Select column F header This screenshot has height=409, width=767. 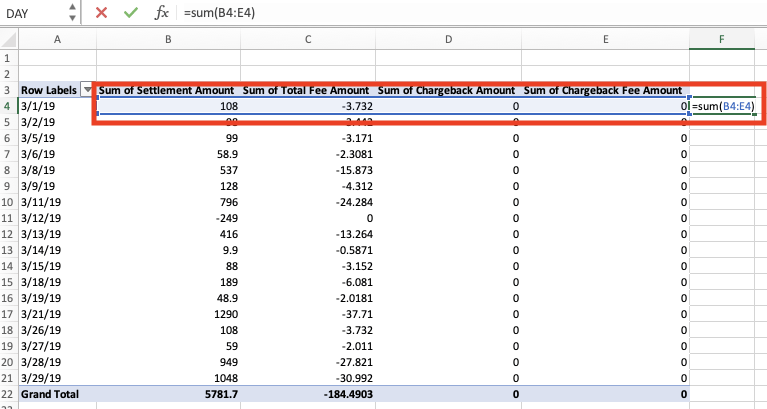tap(722, 40)
